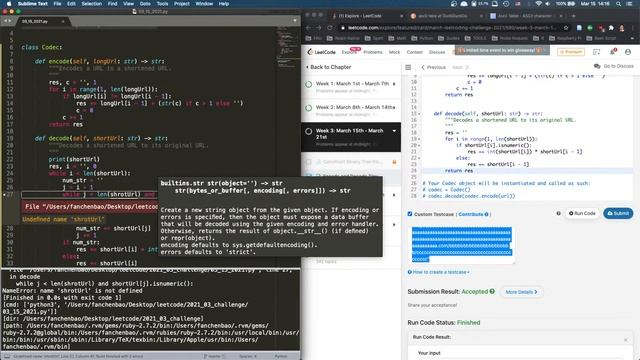640x360 pixels.
Task: Close the Explore - LeetCode browser tab
Action: [x=402, y=16]
